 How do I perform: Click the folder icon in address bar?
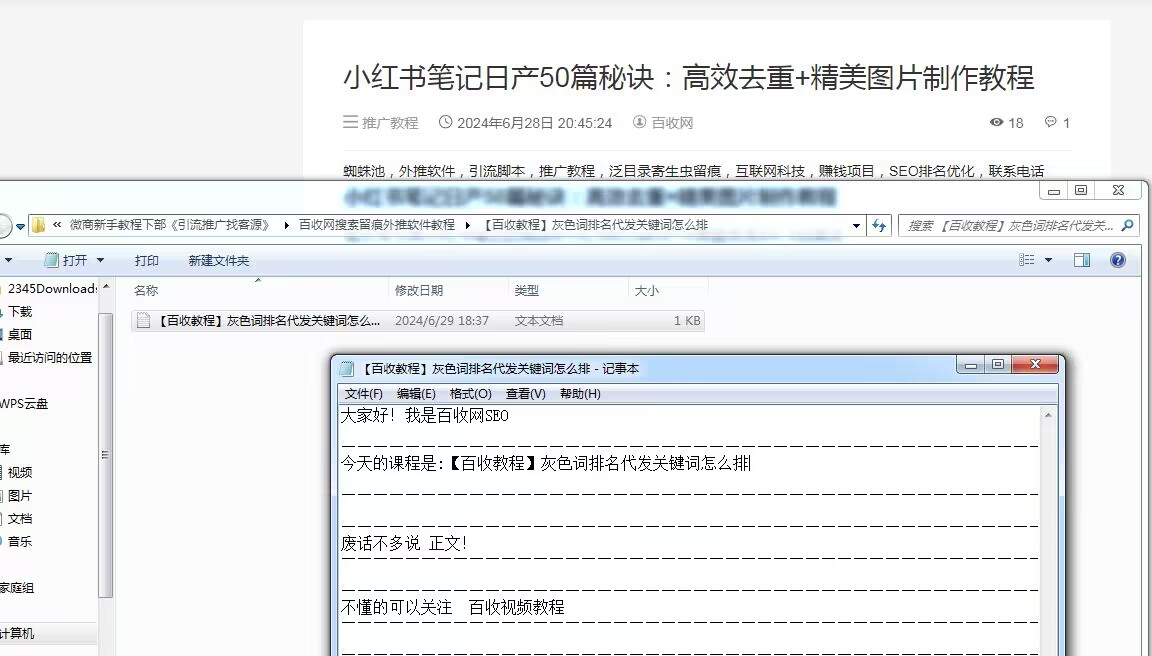point(38,226)
